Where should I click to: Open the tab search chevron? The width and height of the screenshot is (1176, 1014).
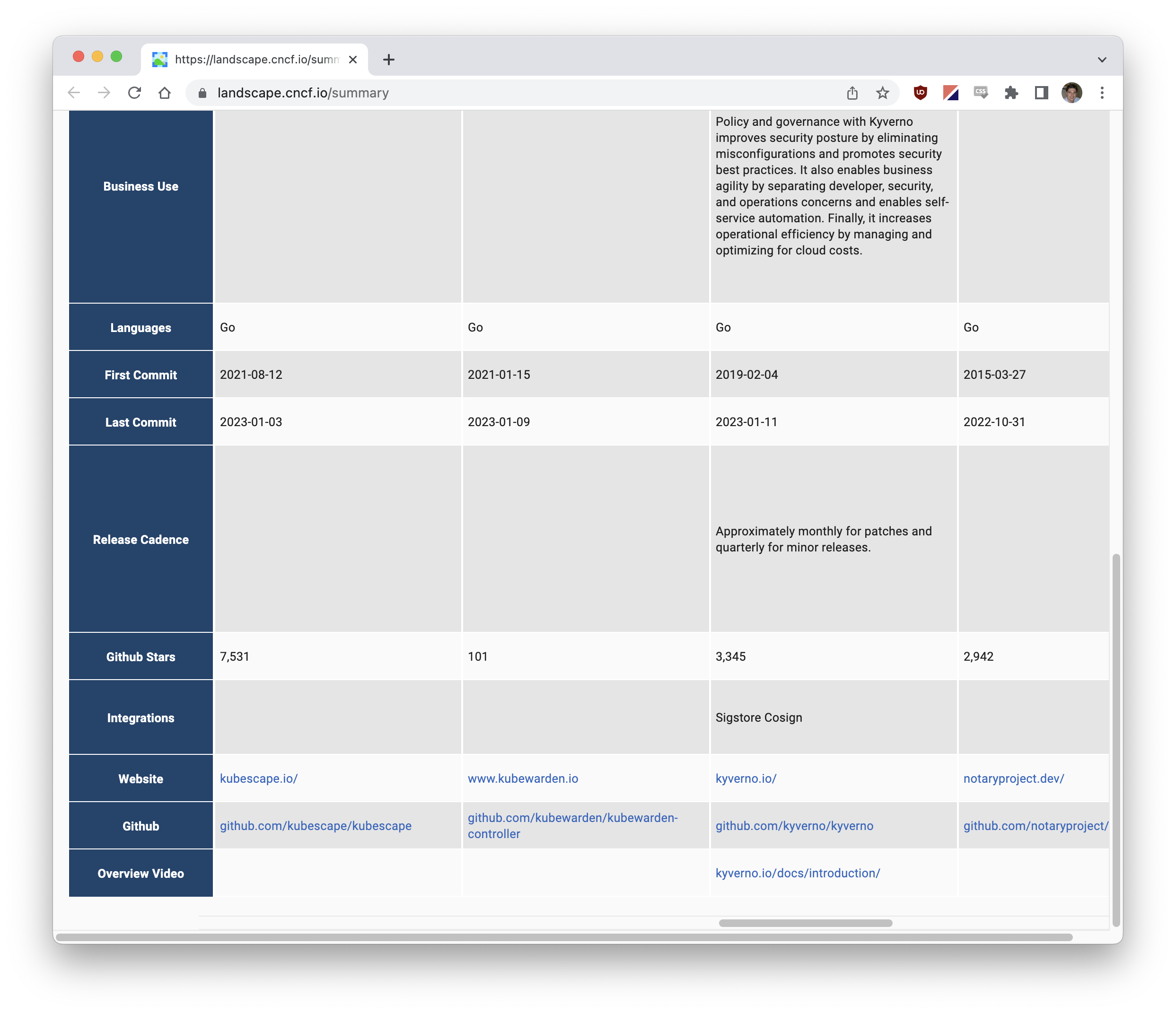[1102, 59]
